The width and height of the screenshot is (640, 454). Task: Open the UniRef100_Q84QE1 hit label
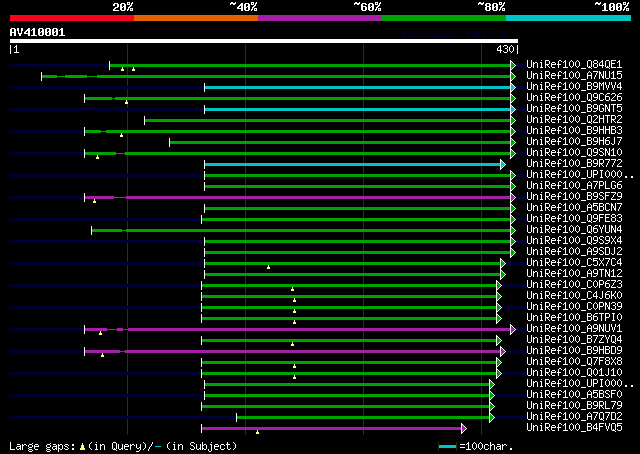coord(574,65)
